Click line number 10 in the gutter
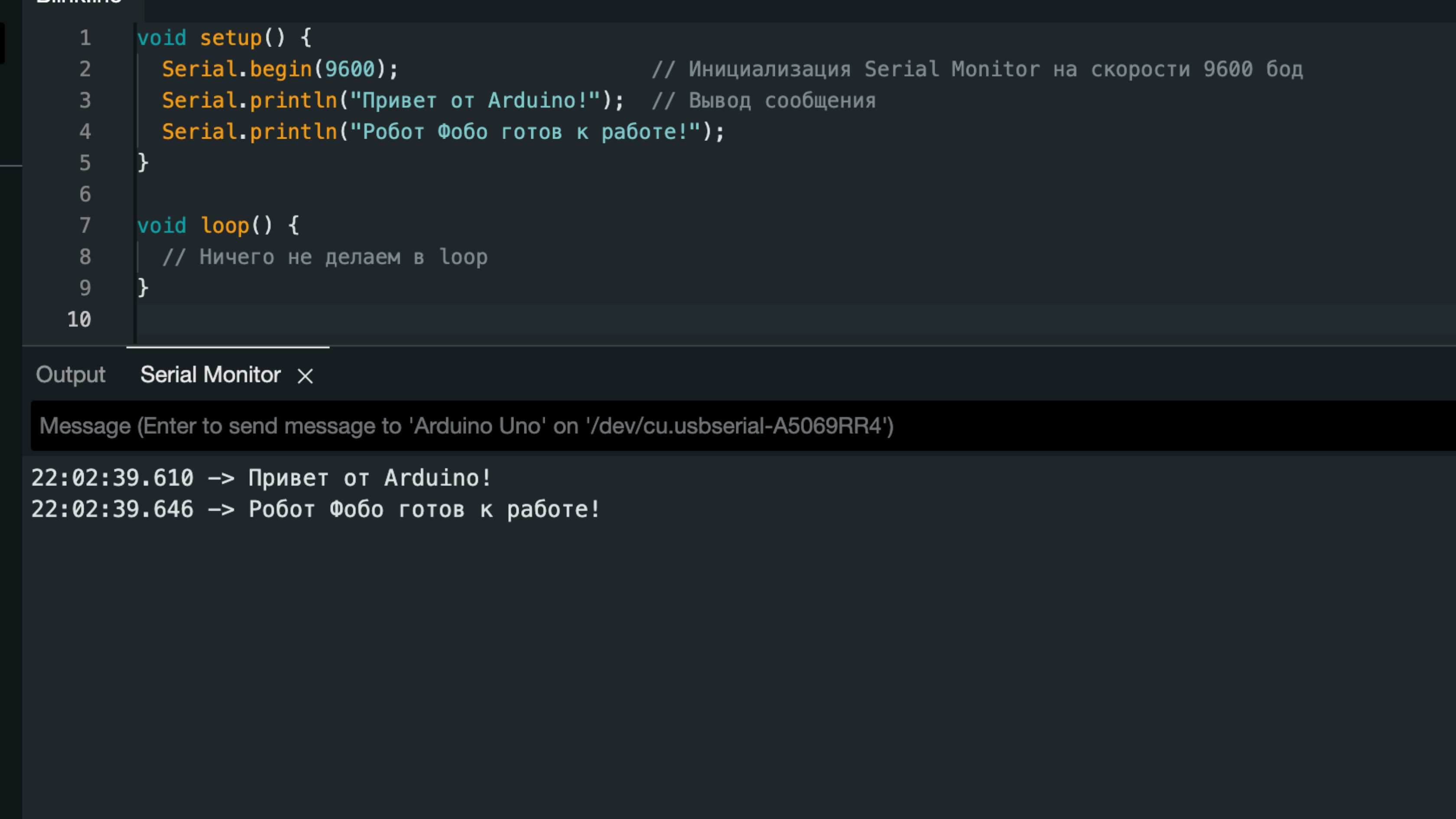Viewport: 1456px width, 819px height. tap(79, 319)
